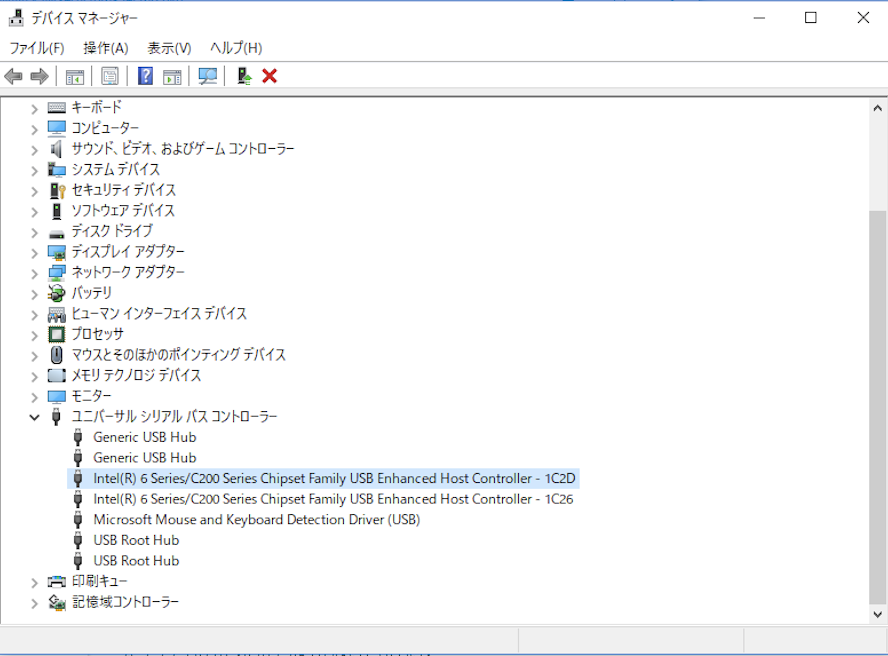The height and width of the screenshot is (656, 888).
Task: Scan for hardware changes monitor icon
Action: (208, 76)
